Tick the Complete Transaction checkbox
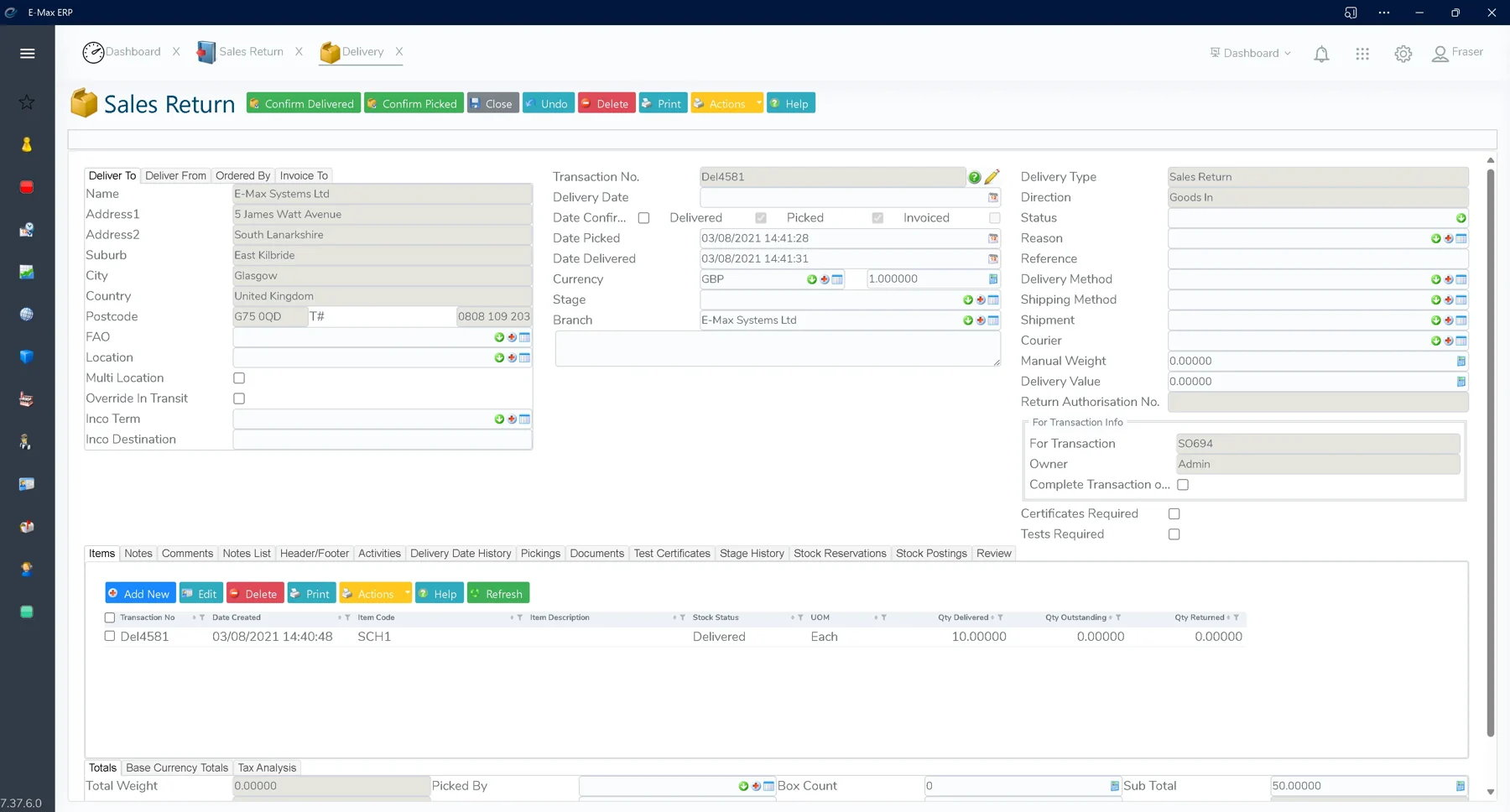Screen dimensions: 1510x812 [1183, 485]
